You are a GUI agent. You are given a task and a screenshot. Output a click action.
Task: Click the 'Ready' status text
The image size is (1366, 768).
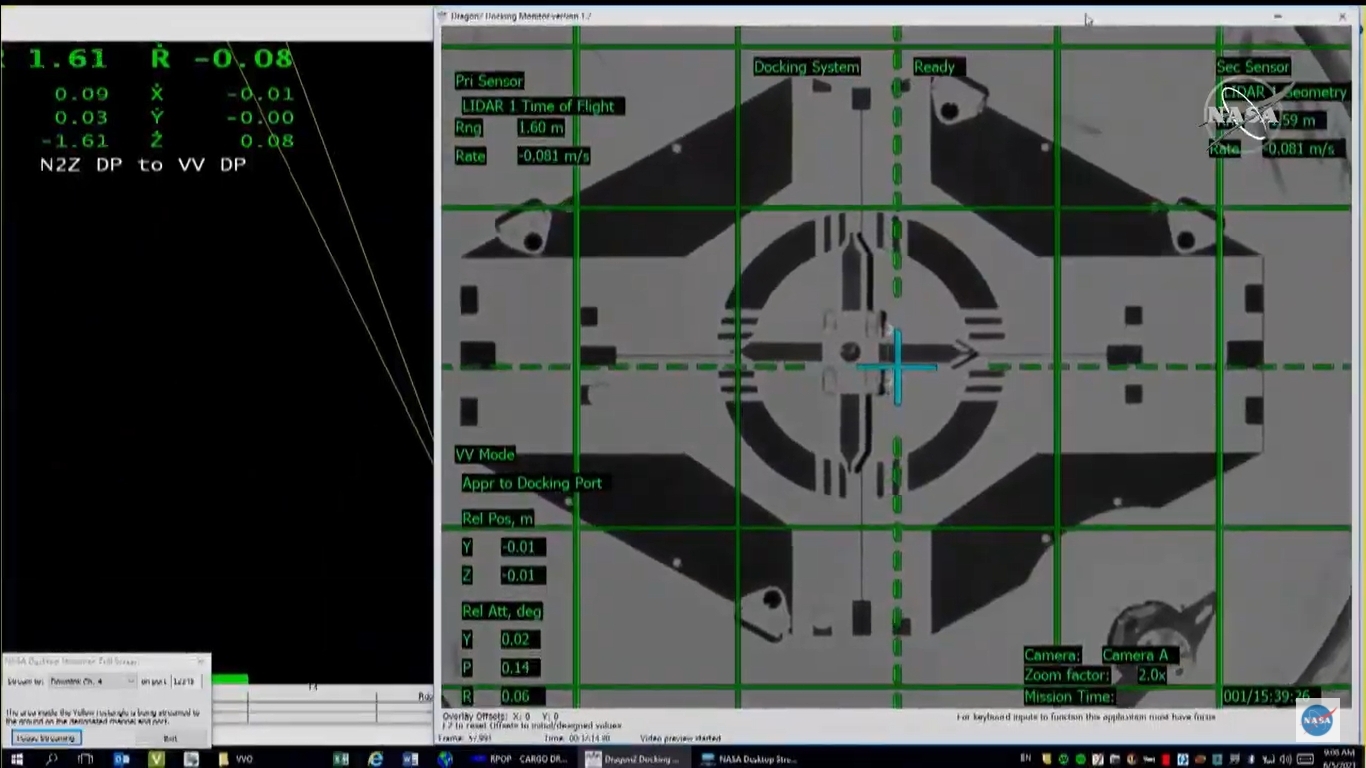(x=934, y=67)
